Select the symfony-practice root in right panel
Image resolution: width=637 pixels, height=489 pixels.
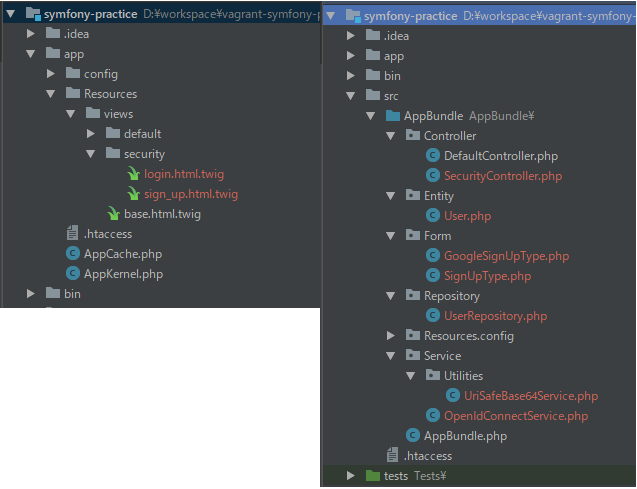[479, 16]
